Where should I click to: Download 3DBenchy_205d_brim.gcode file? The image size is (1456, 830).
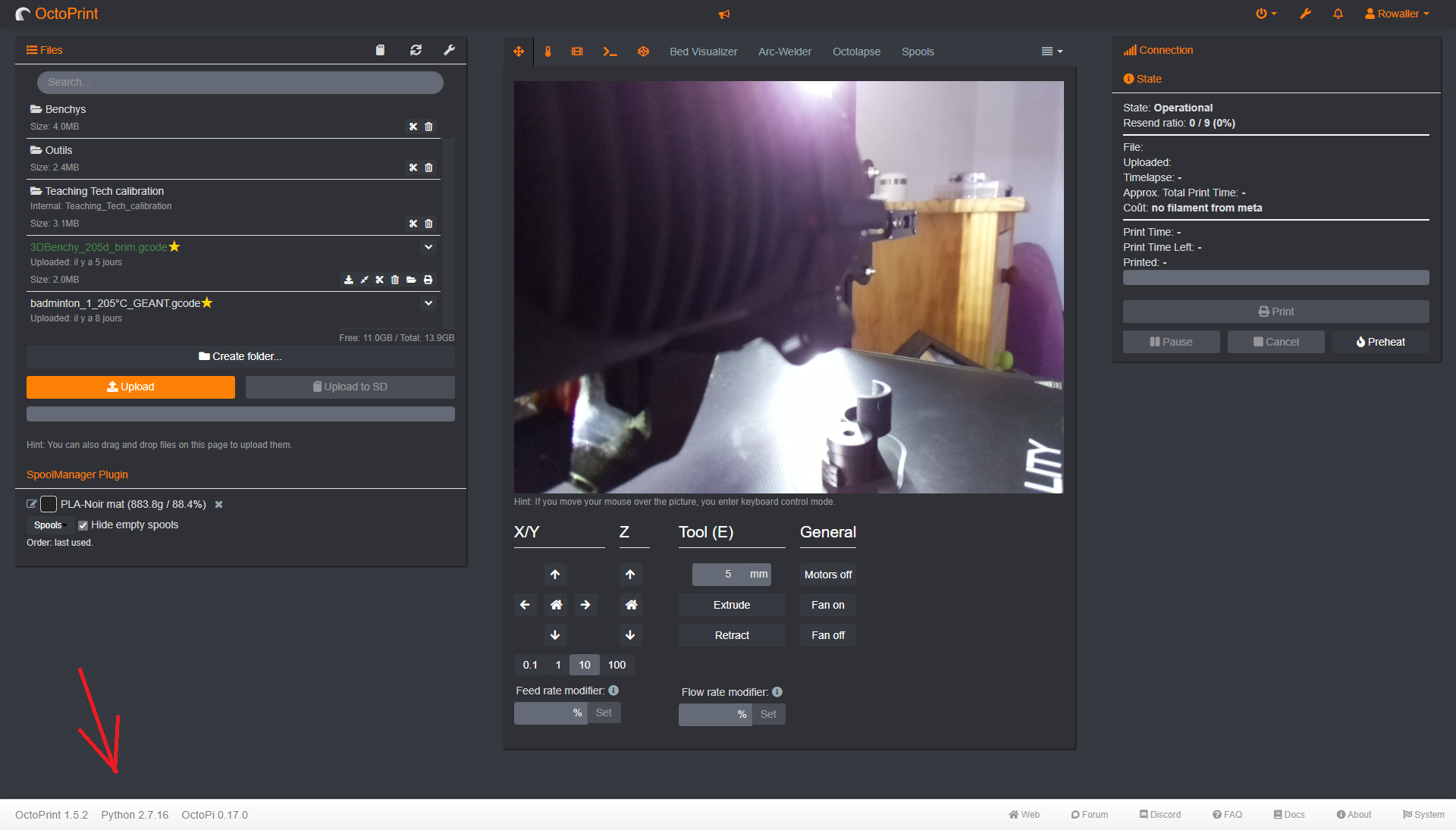[x=348, y=280]
